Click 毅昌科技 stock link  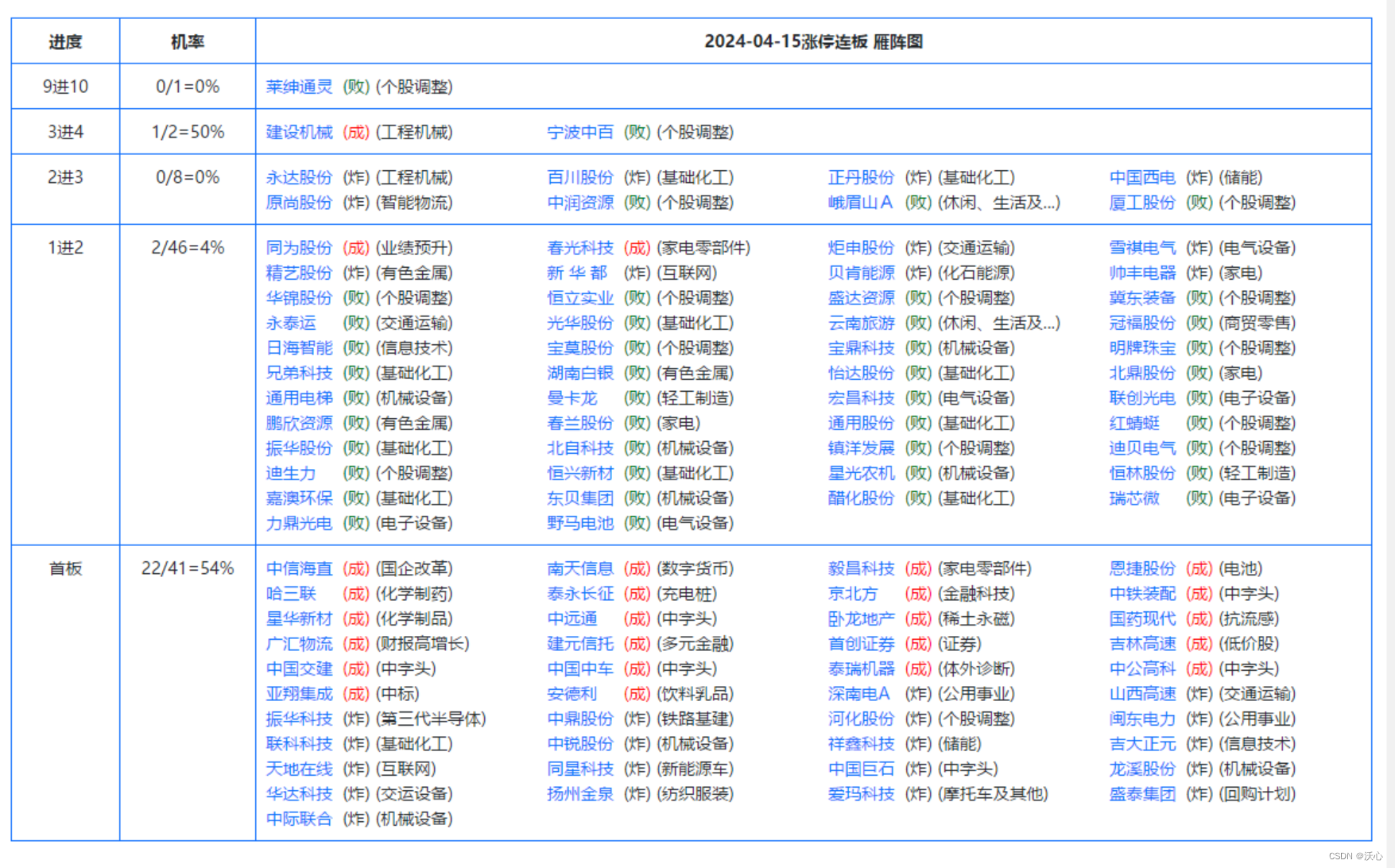click(x=861, y=568)
